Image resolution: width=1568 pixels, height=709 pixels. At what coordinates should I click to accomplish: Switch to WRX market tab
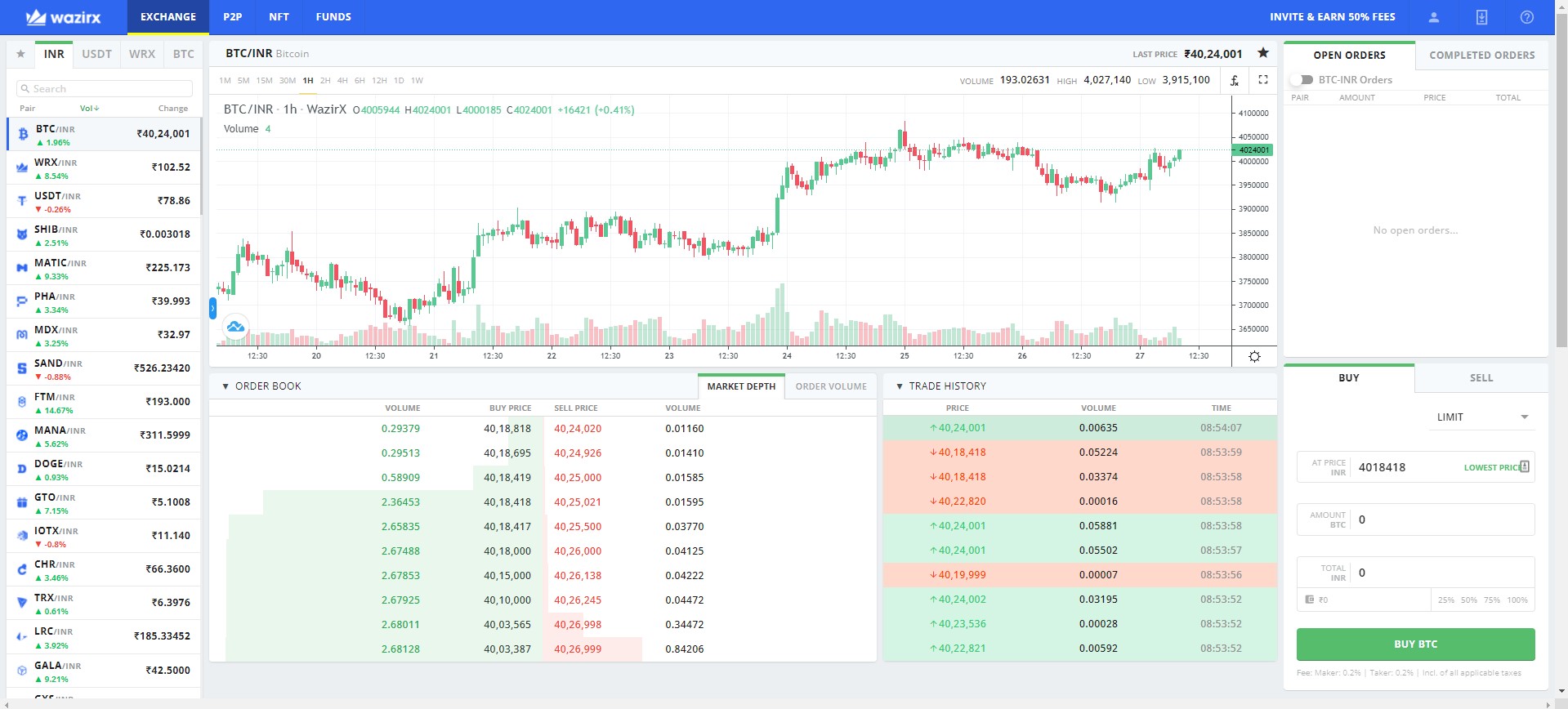coord(142,54)
